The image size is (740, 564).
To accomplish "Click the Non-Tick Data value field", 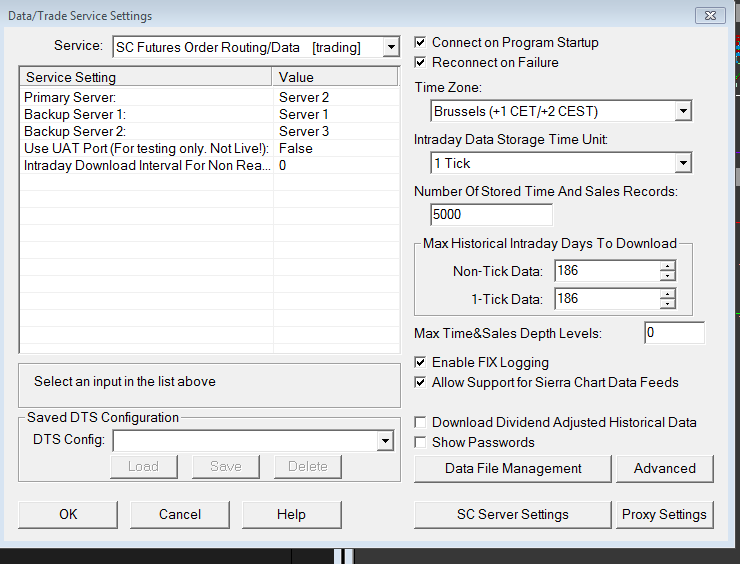I will coord(607,271).
